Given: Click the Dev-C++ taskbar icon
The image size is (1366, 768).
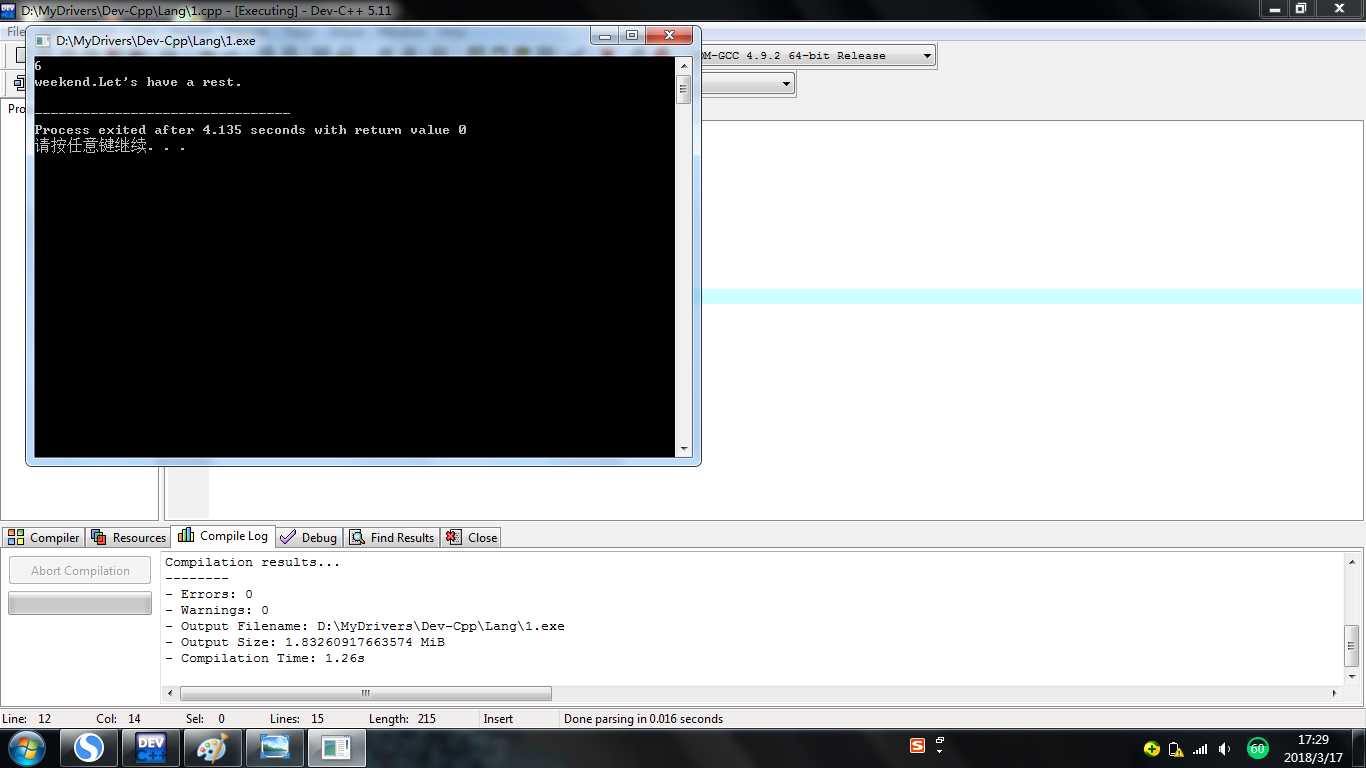Looking at the screenshot, I should tap(150, 748).
